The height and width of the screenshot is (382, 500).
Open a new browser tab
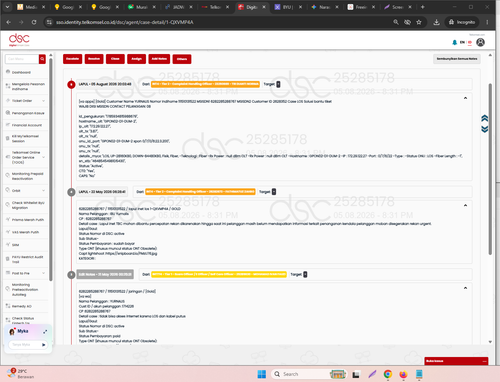click(x=422, y=7)
